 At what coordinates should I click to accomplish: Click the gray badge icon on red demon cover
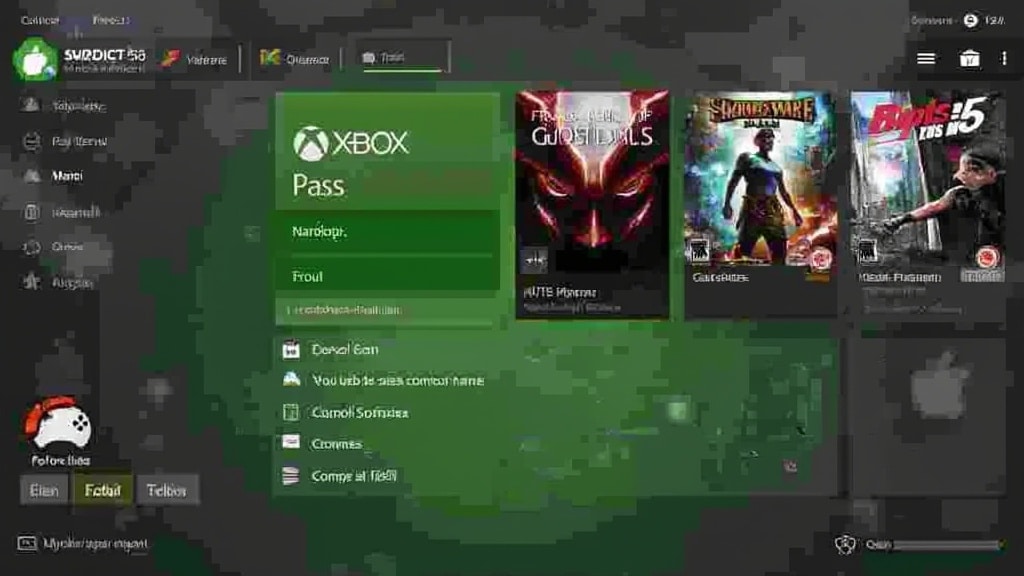pyautogui.click(x=534, y=260)
